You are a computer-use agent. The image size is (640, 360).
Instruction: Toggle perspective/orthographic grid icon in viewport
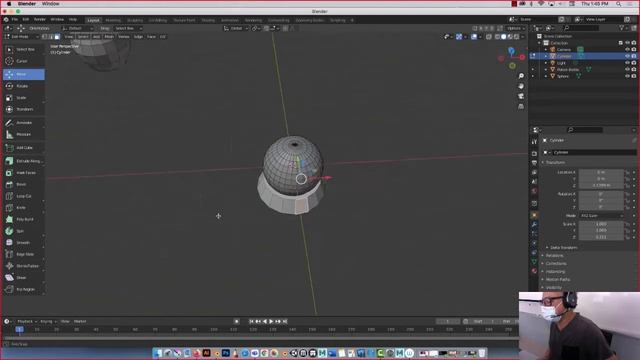[x=521, y=107]
